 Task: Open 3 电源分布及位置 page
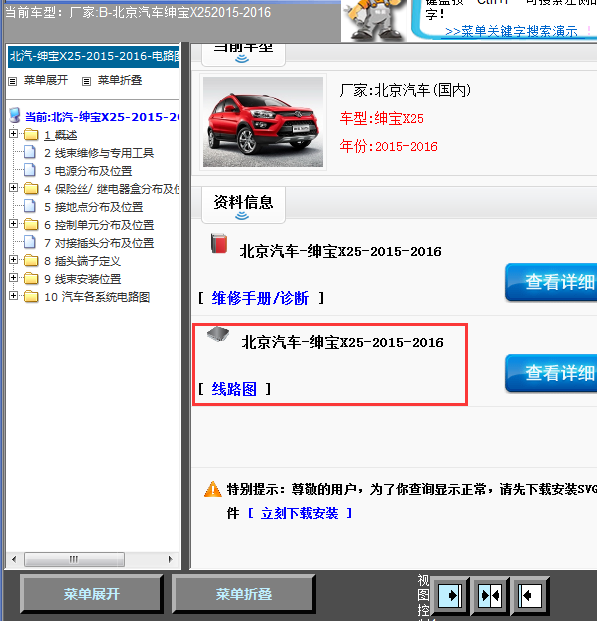(88, 171)
